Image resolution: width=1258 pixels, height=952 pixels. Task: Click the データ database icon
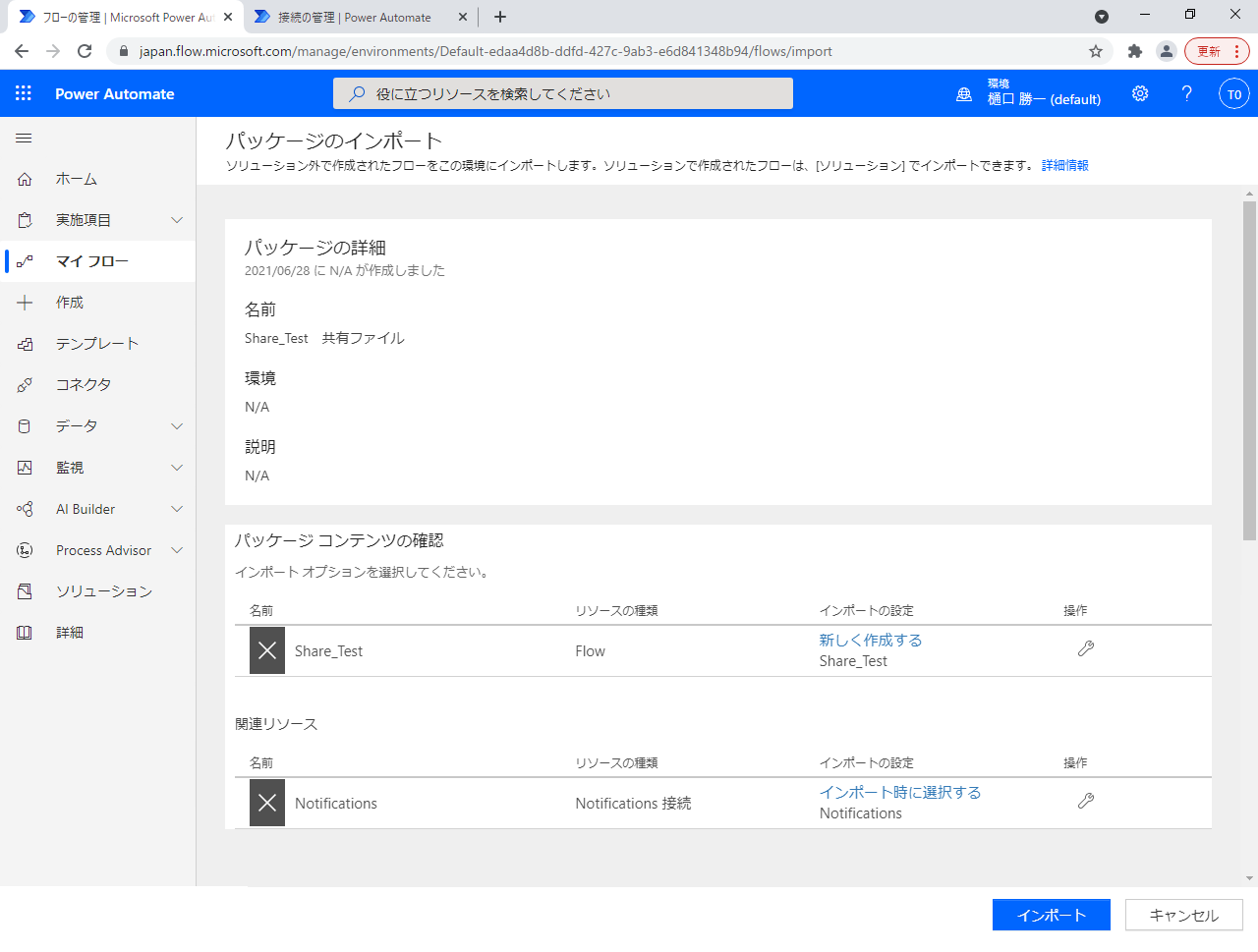click(x=25, y=426)
